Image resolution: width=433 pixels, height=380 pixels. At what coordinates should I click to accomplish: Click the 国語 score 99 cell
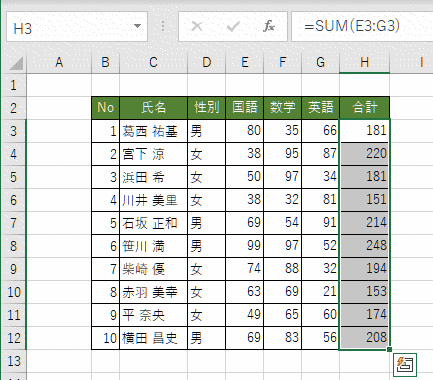245,246
